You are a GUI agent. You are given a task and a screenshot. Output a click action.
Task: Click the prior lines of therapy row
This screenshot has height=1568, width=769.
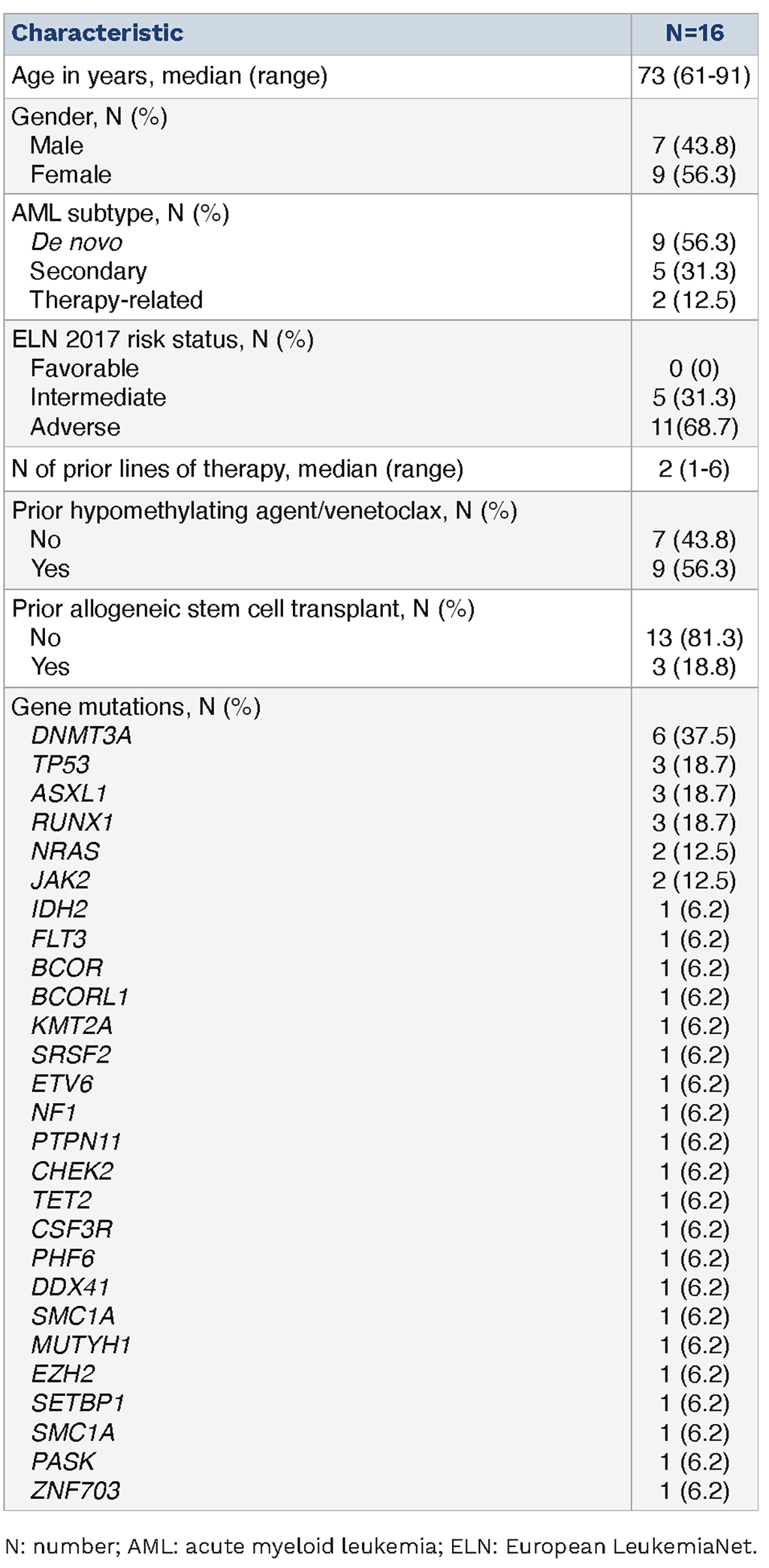[x=237, y=469]
